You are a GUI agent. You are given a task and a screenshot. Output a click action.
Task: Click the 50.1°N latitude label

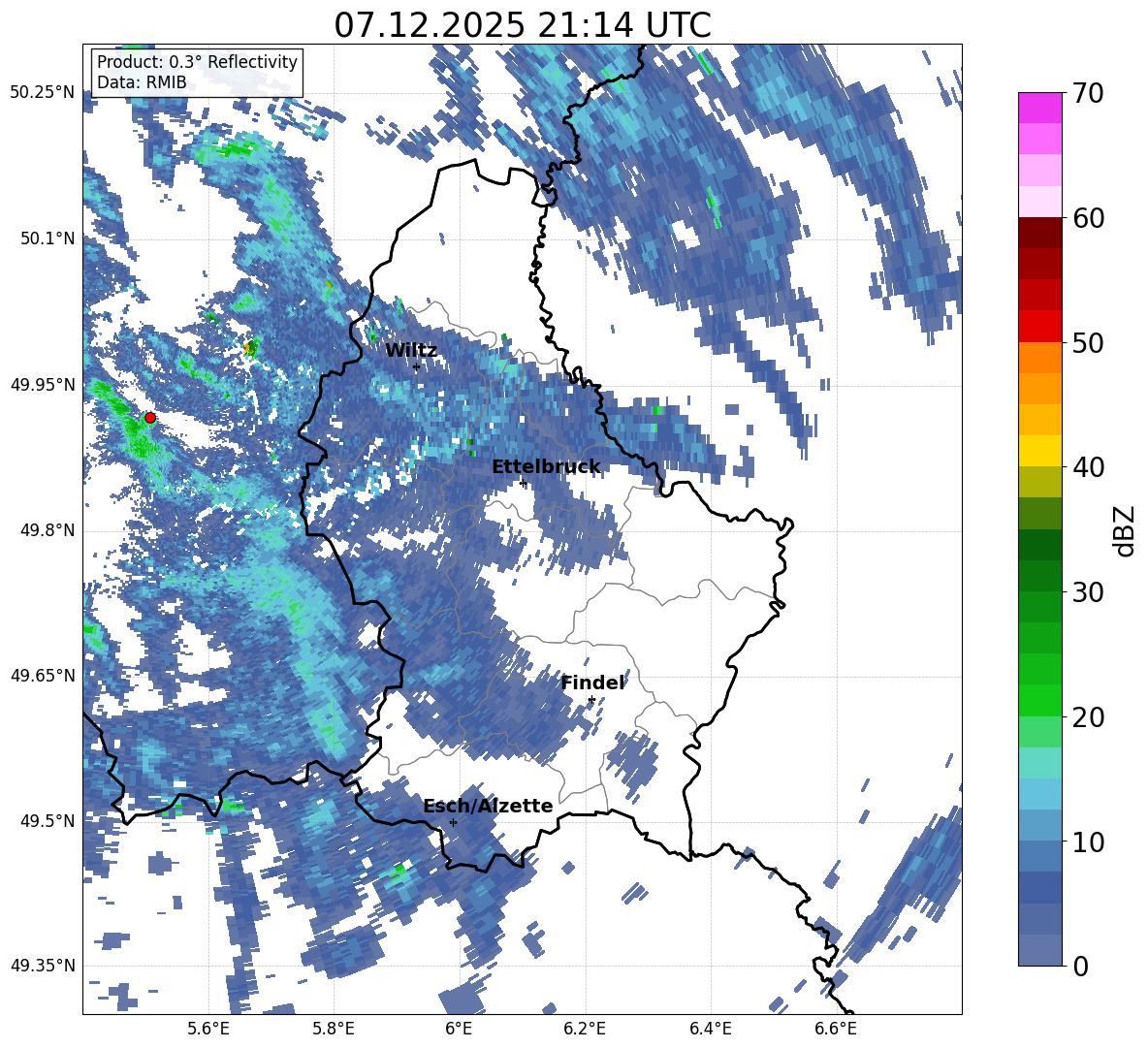(47, 238)
